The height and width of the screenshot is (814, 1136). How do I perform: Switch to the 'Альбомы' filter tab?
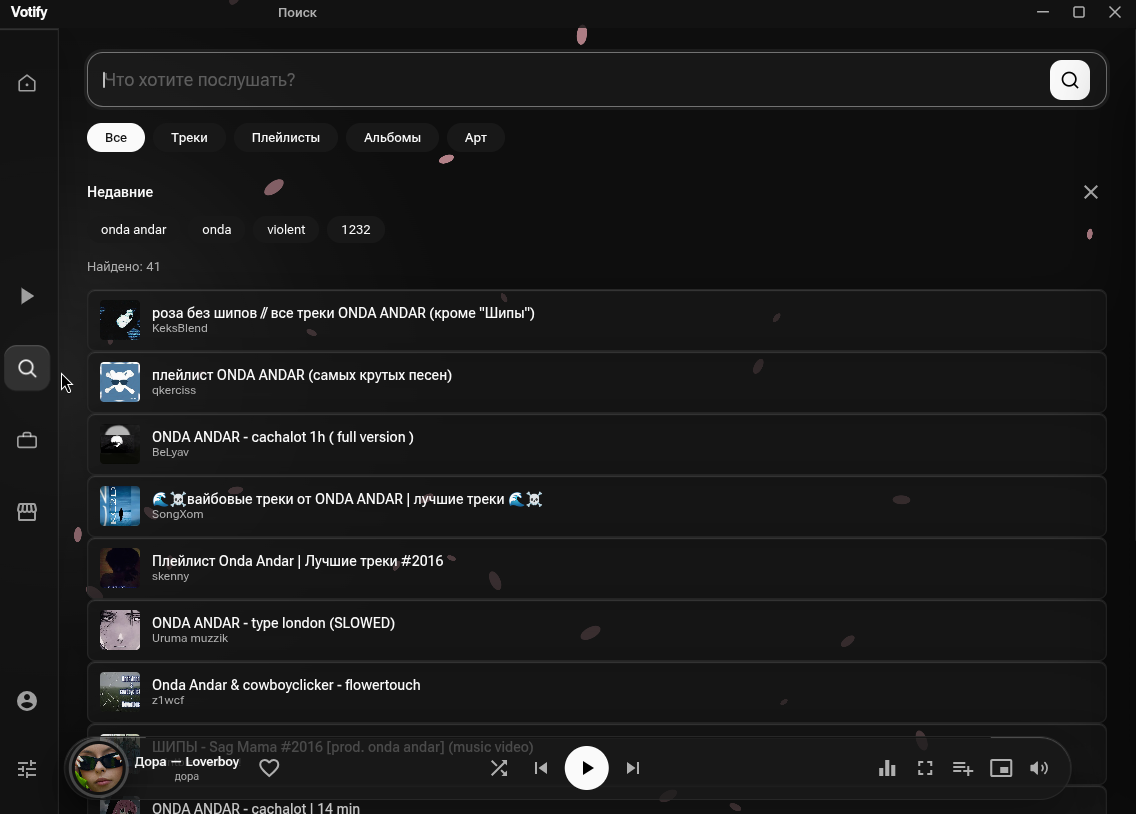(392, 138)
